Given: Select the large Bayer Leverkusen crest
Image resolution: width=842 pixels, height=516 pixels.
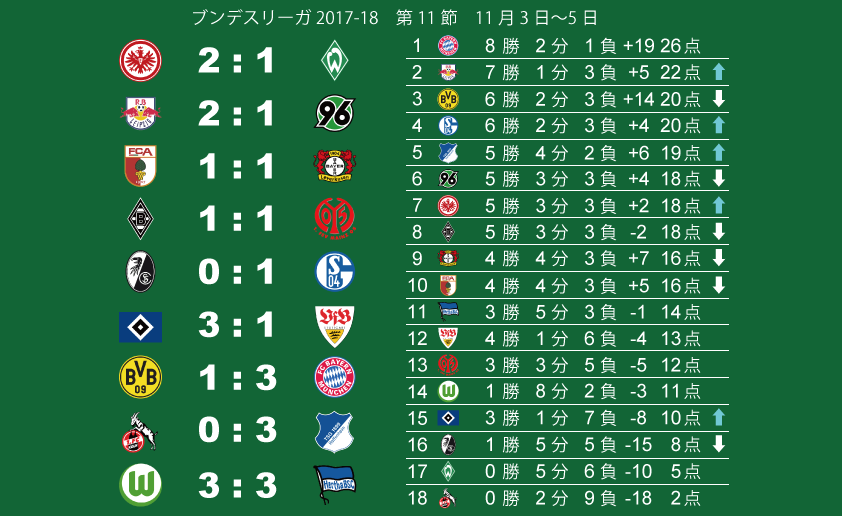Looking at the screenshot, I should point(335,165).
